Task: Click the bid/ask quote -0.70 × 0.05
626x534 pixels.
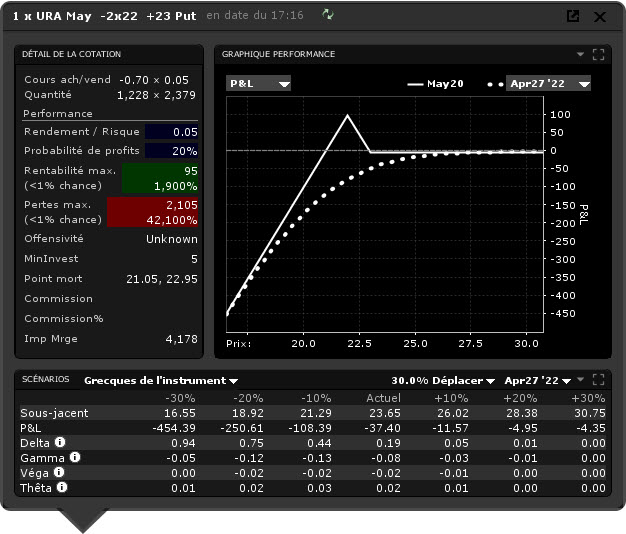Action: pos(154,80)
